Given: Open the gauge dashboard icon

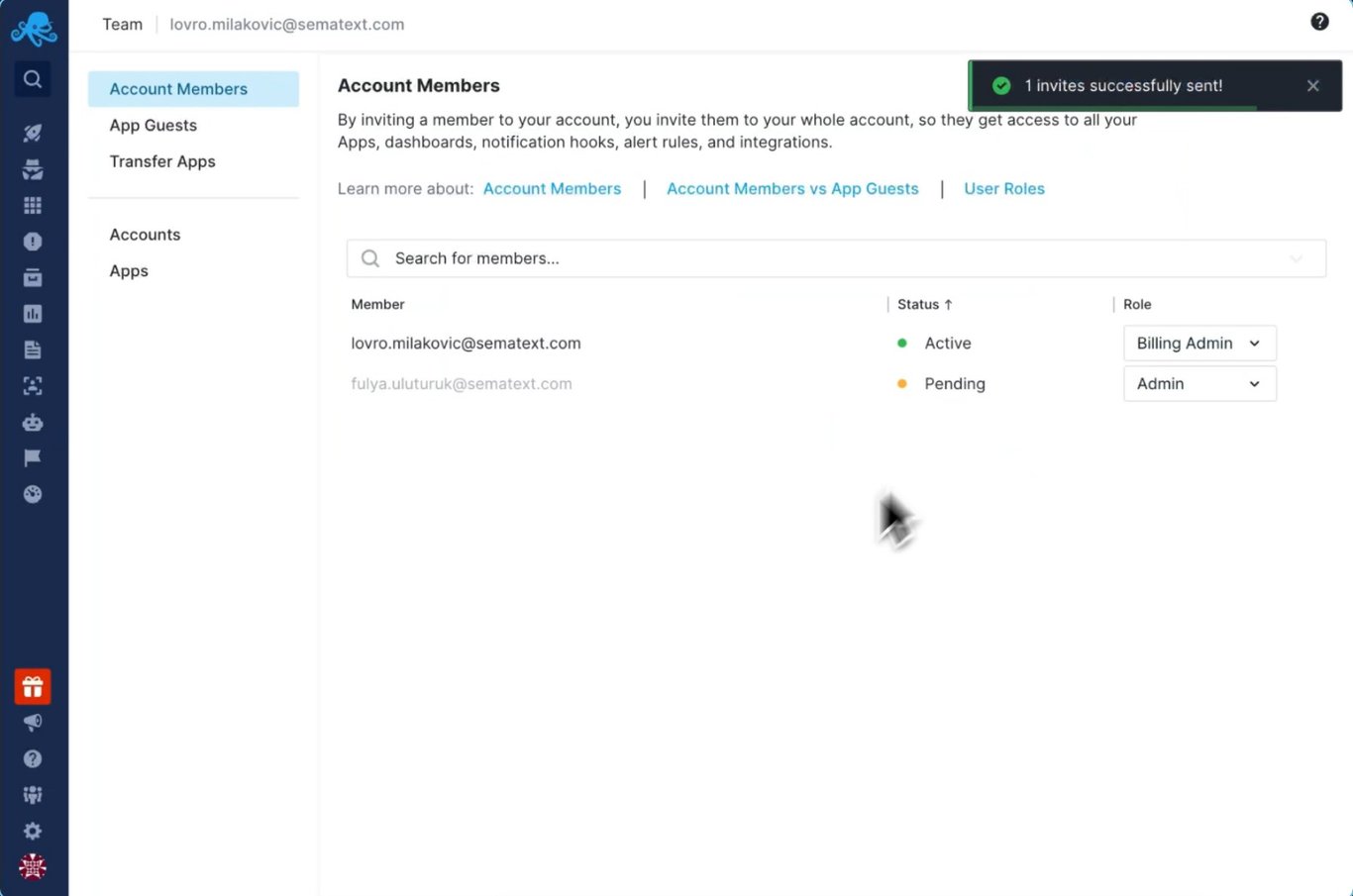Looking at the screenshot, I should pyautogui.click(x=33, y=494).
